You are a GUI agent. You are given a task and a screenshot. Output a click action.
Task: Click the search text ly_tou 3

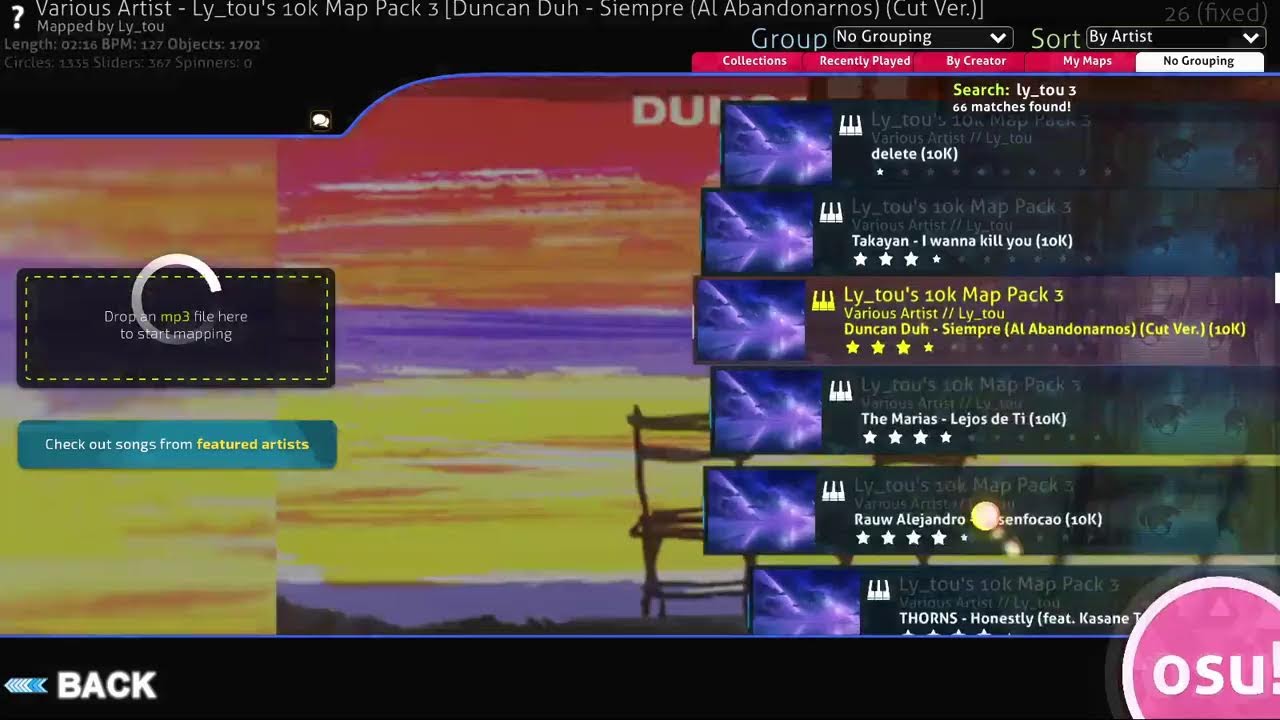pos(1046,90)
